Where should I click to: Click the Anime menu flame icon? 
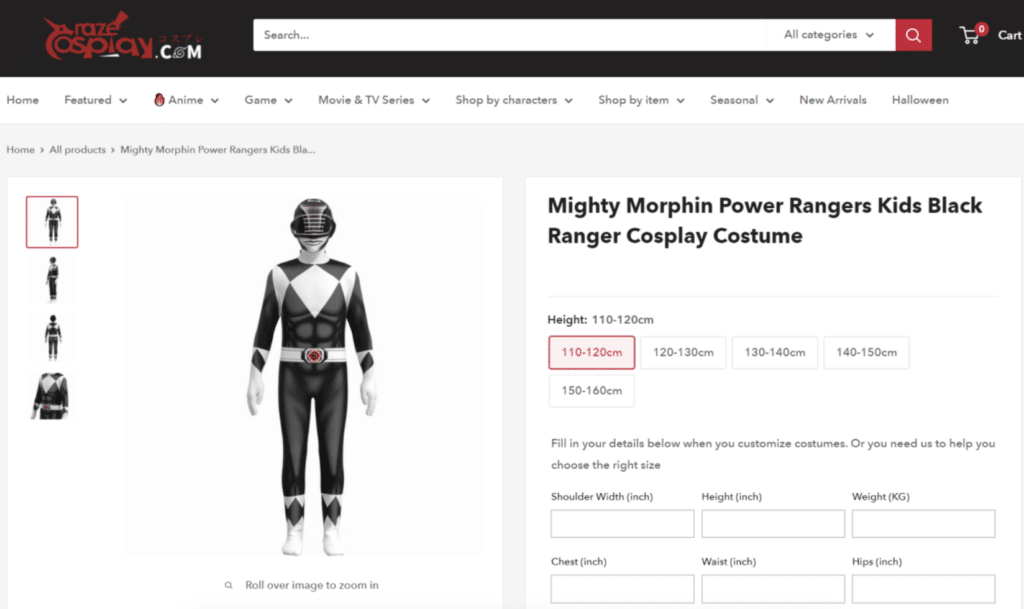pyautogui.click(x=159, y=100)
